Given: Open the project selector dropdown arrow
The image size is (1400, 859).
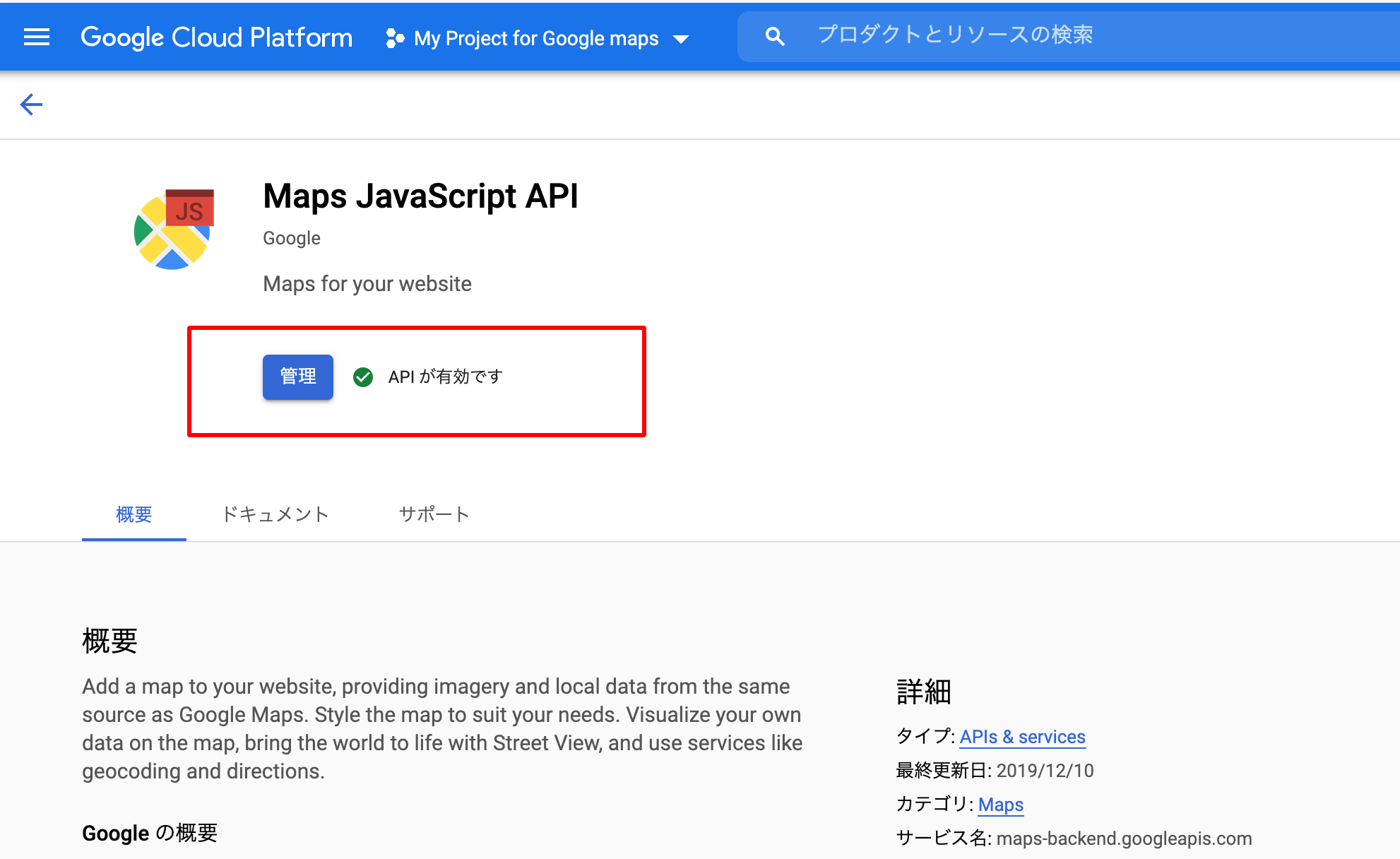Looking at the screenshot, I should click(681, 40).
